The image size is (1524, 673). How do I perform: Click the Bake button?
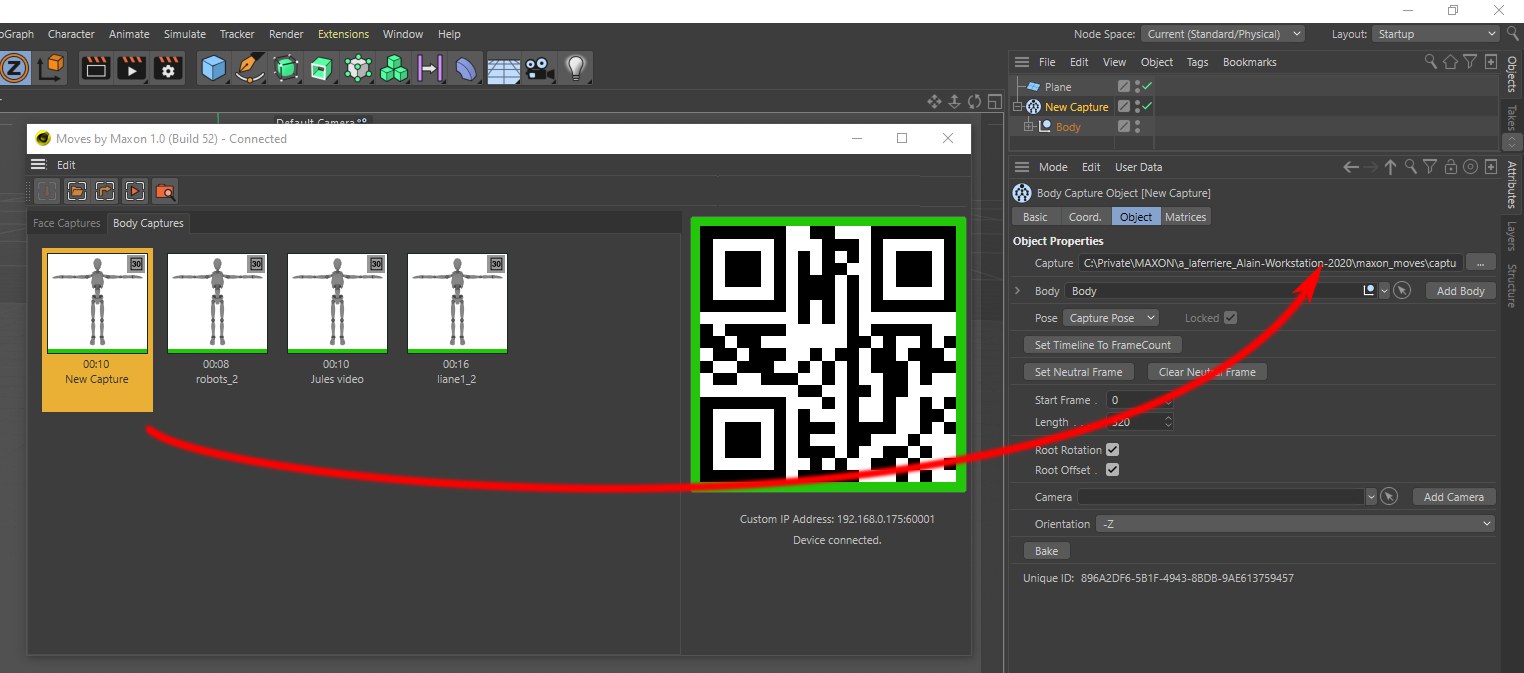click(1046, 551)
